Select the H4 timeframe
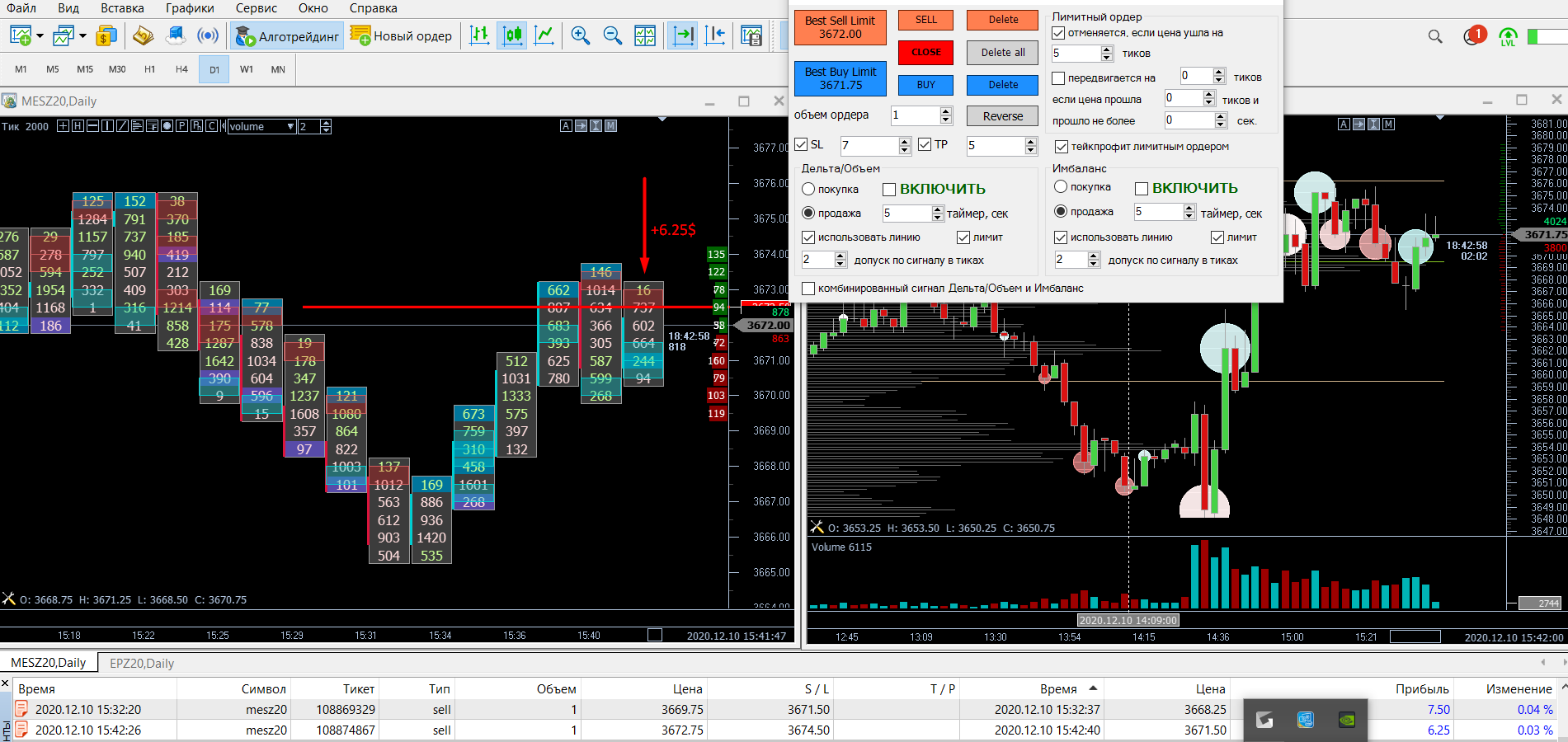 pos(181,69)
